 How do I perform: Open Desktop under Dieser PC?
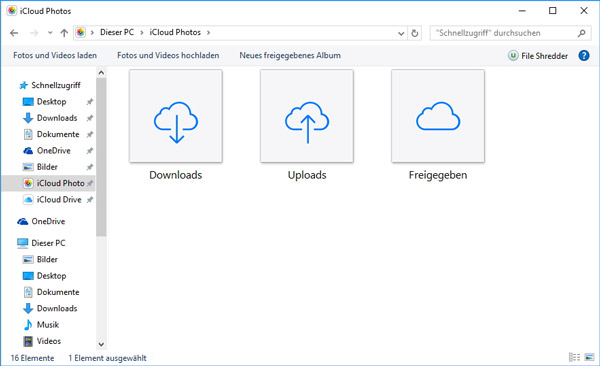pyautogui.click(x=51, y=276)
